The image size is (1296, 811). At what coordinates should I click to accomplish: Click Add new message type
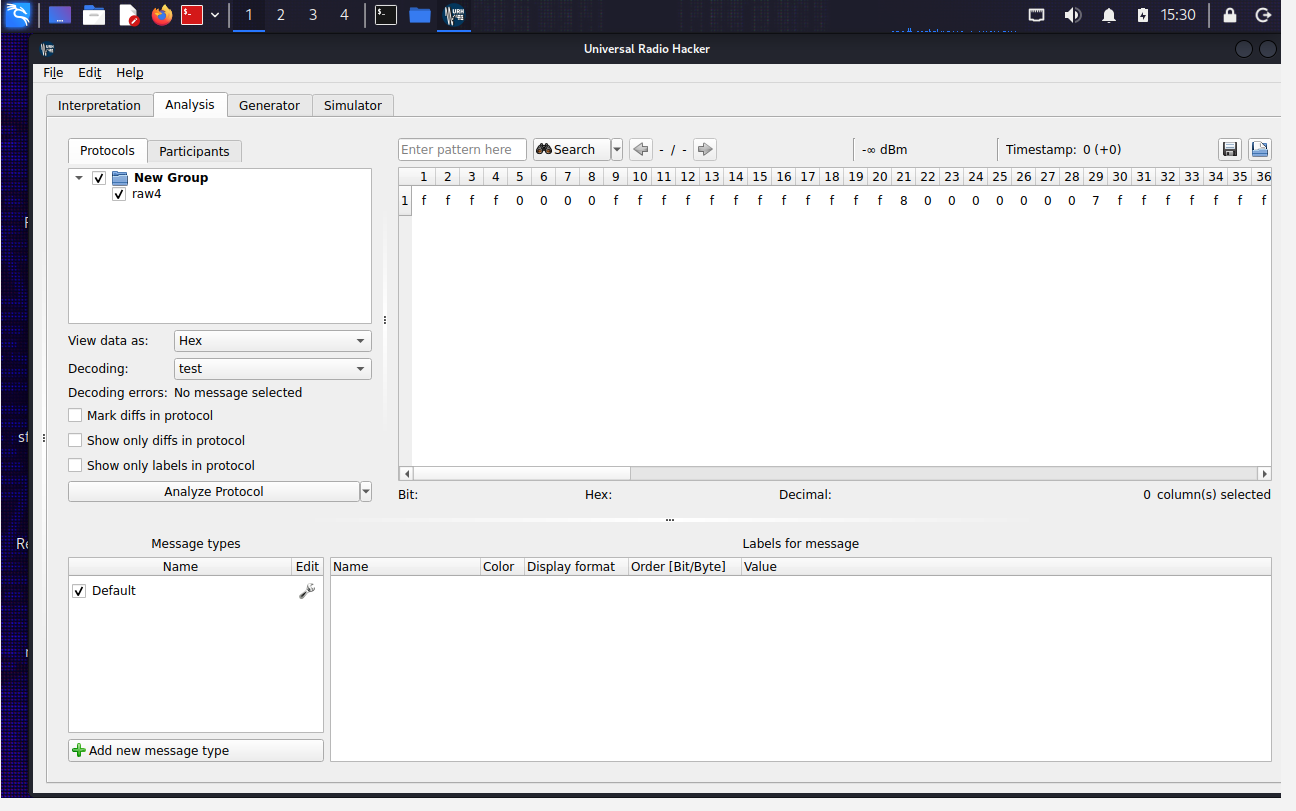196,750
